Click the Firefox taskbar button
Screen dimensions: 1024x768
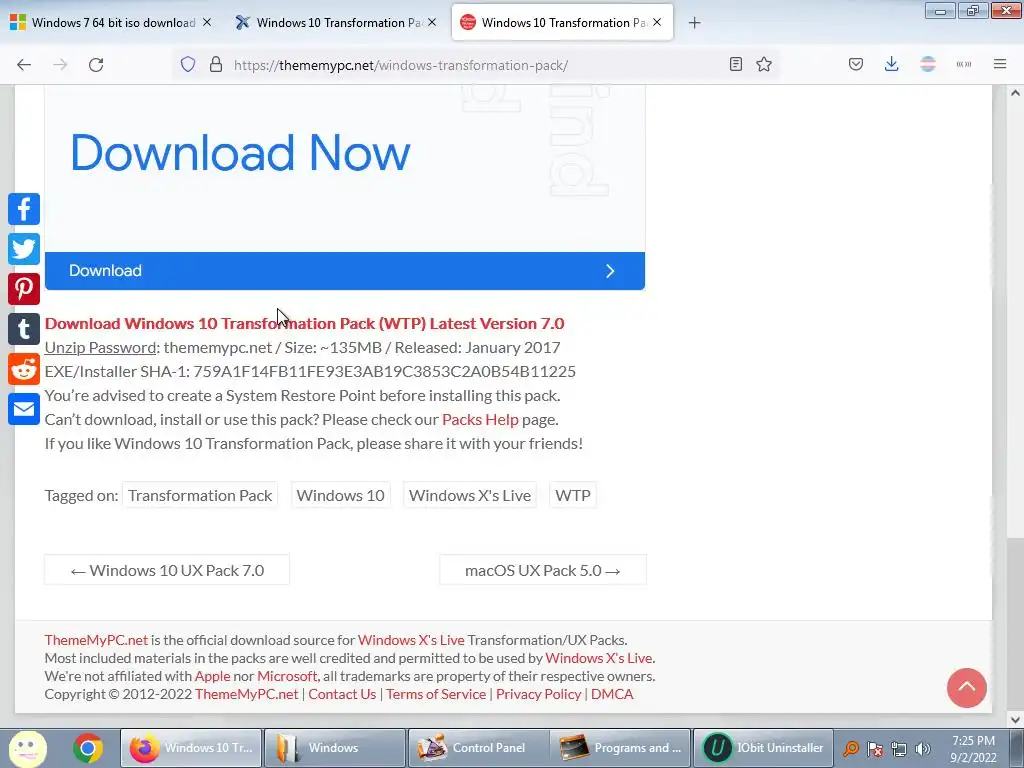click(191, 748)
